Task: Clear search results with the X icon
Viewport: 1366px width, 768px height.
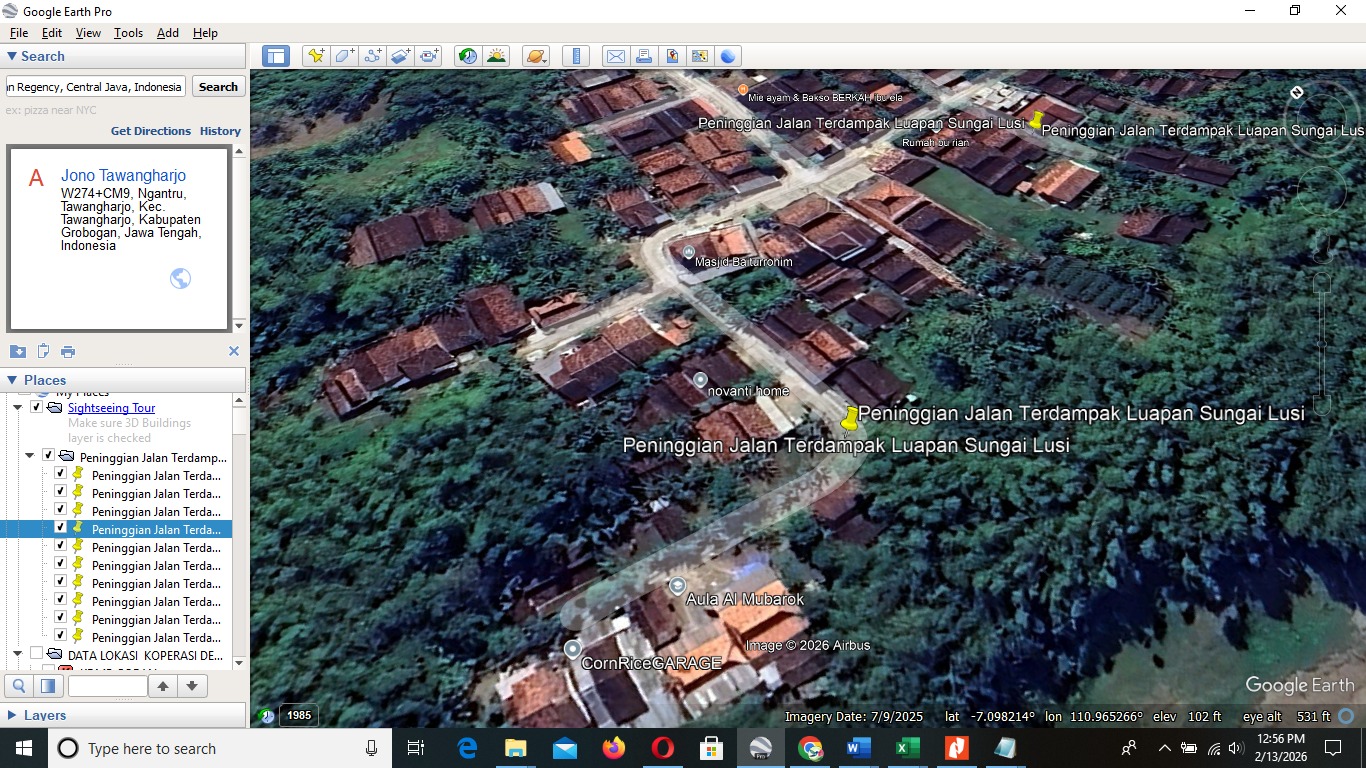Action: point(234,351)
